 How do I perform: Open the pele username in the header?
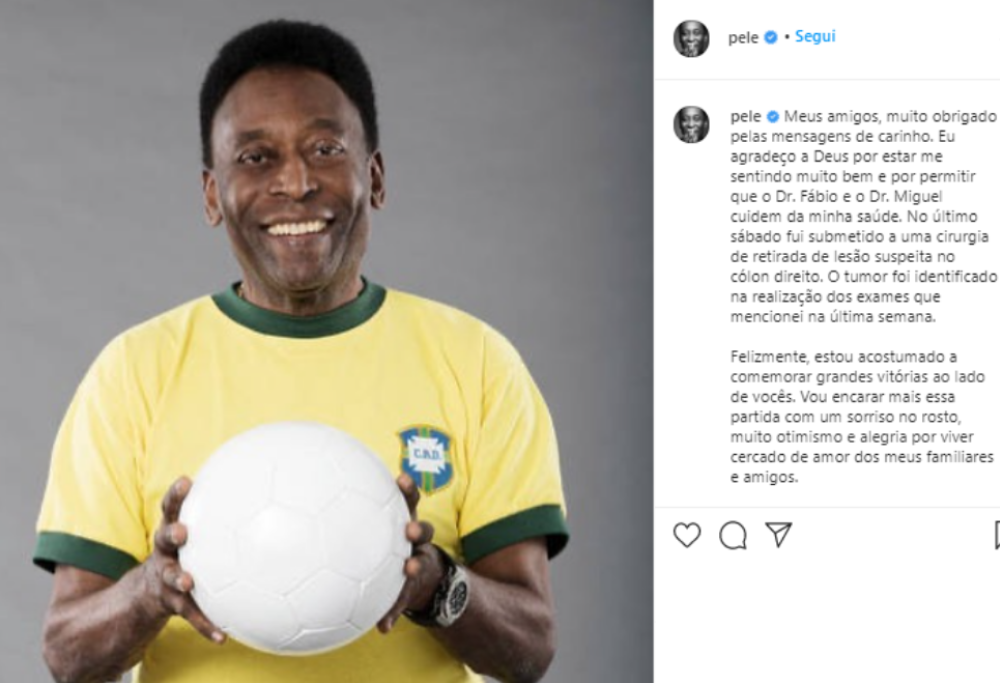(743, 38)
